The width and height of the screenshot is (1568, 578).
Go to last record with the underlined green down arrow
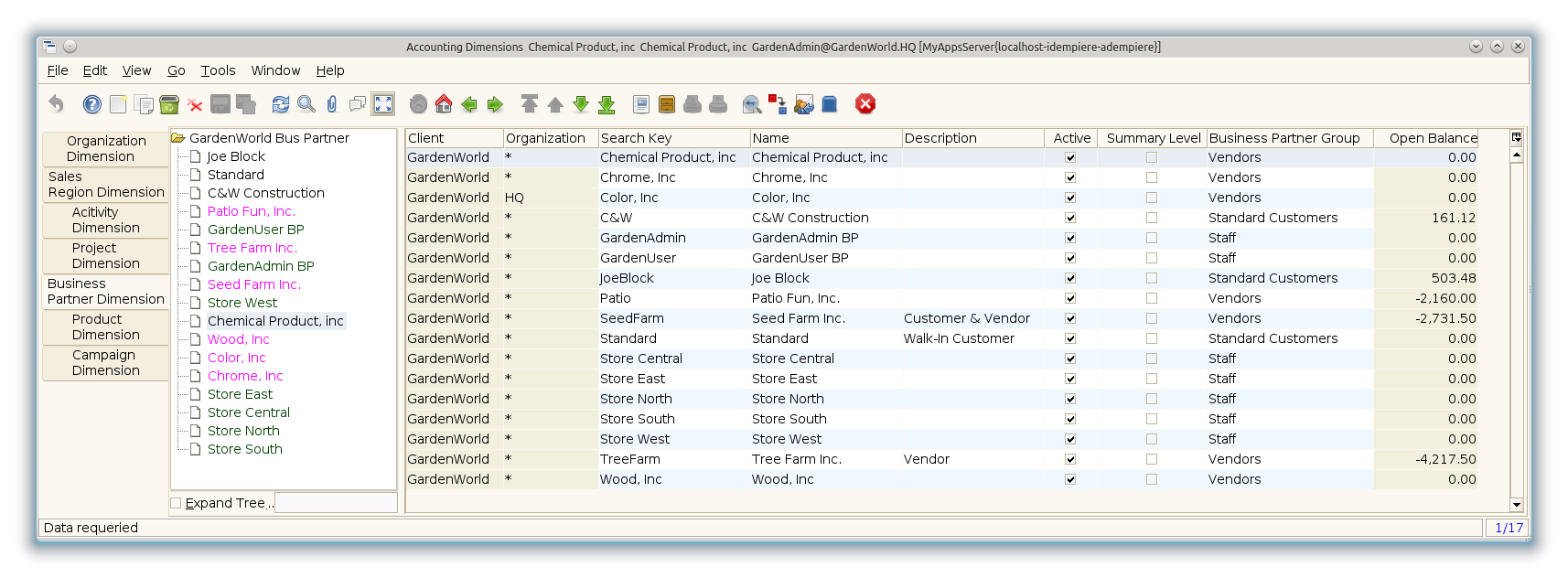click(x=607, y=105)
